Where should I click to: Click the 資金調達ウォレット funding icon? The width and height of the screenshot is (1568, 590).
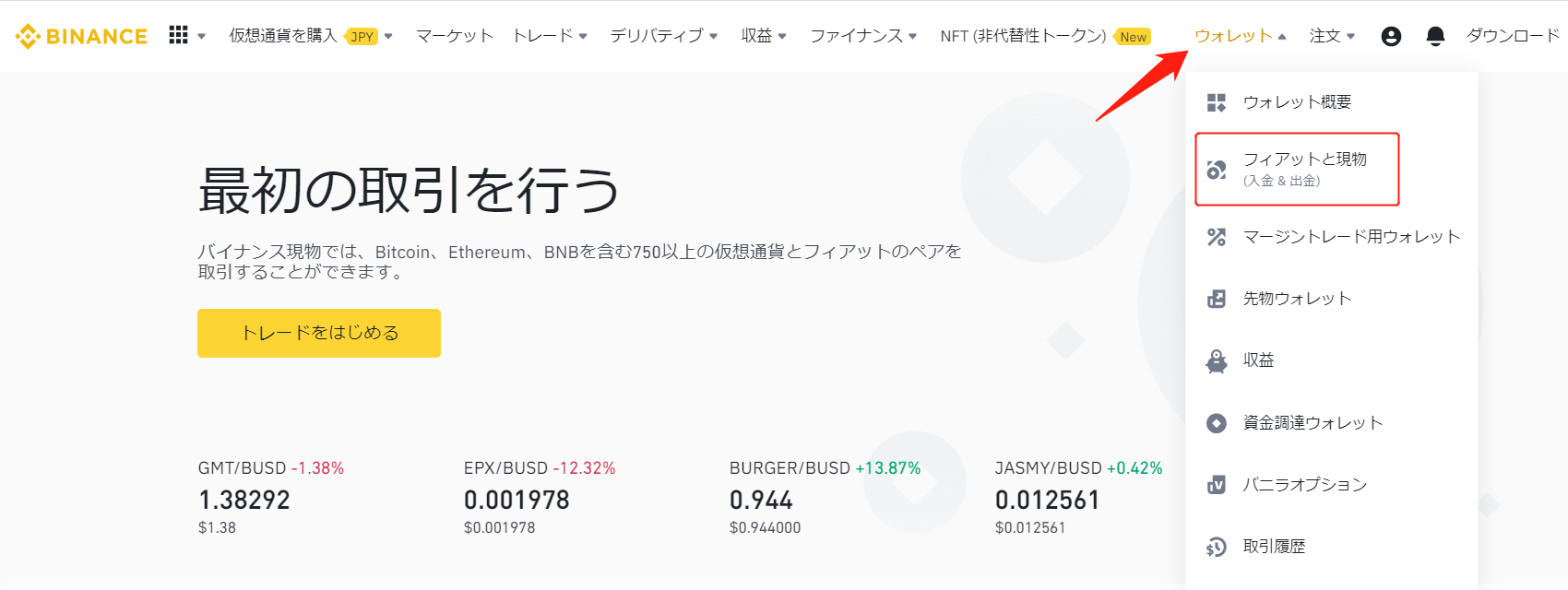coord(1217,423)
